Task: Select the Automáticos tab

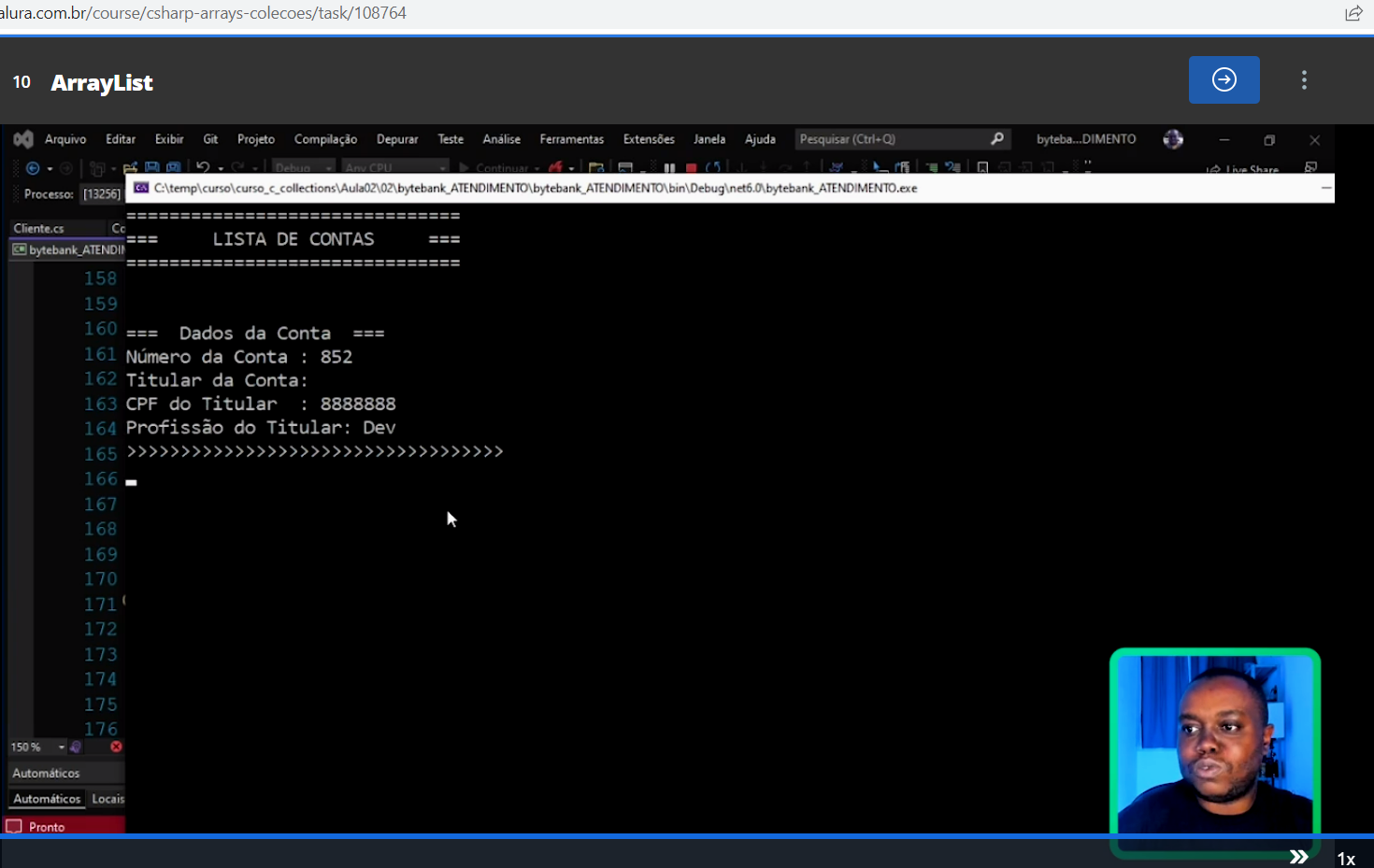Action: click(47, 799)
